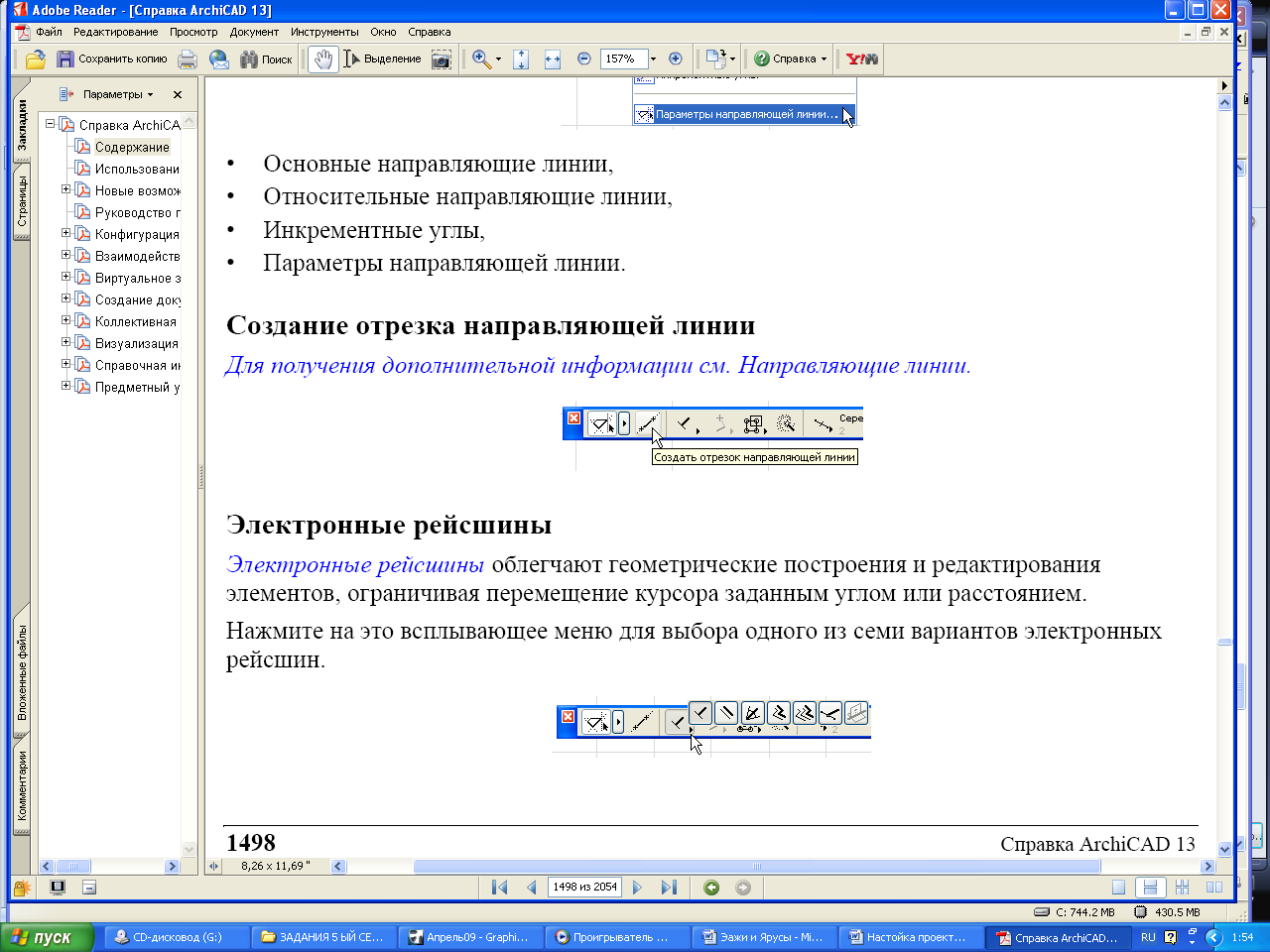
Task: Open zoom tool dropdown arrow
Action: pos(498,59)
